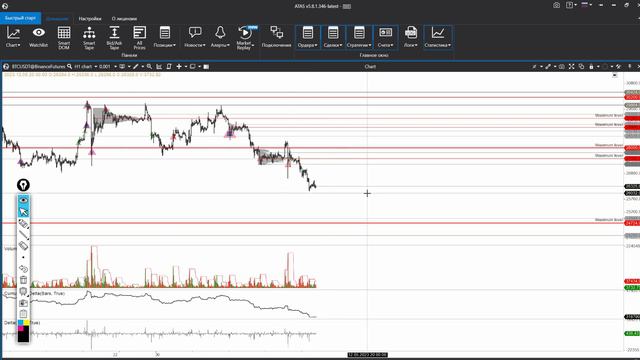Click the chart axes icon in the chart toolbar
The width and height of the screenshot is (640, 360).
159,66
